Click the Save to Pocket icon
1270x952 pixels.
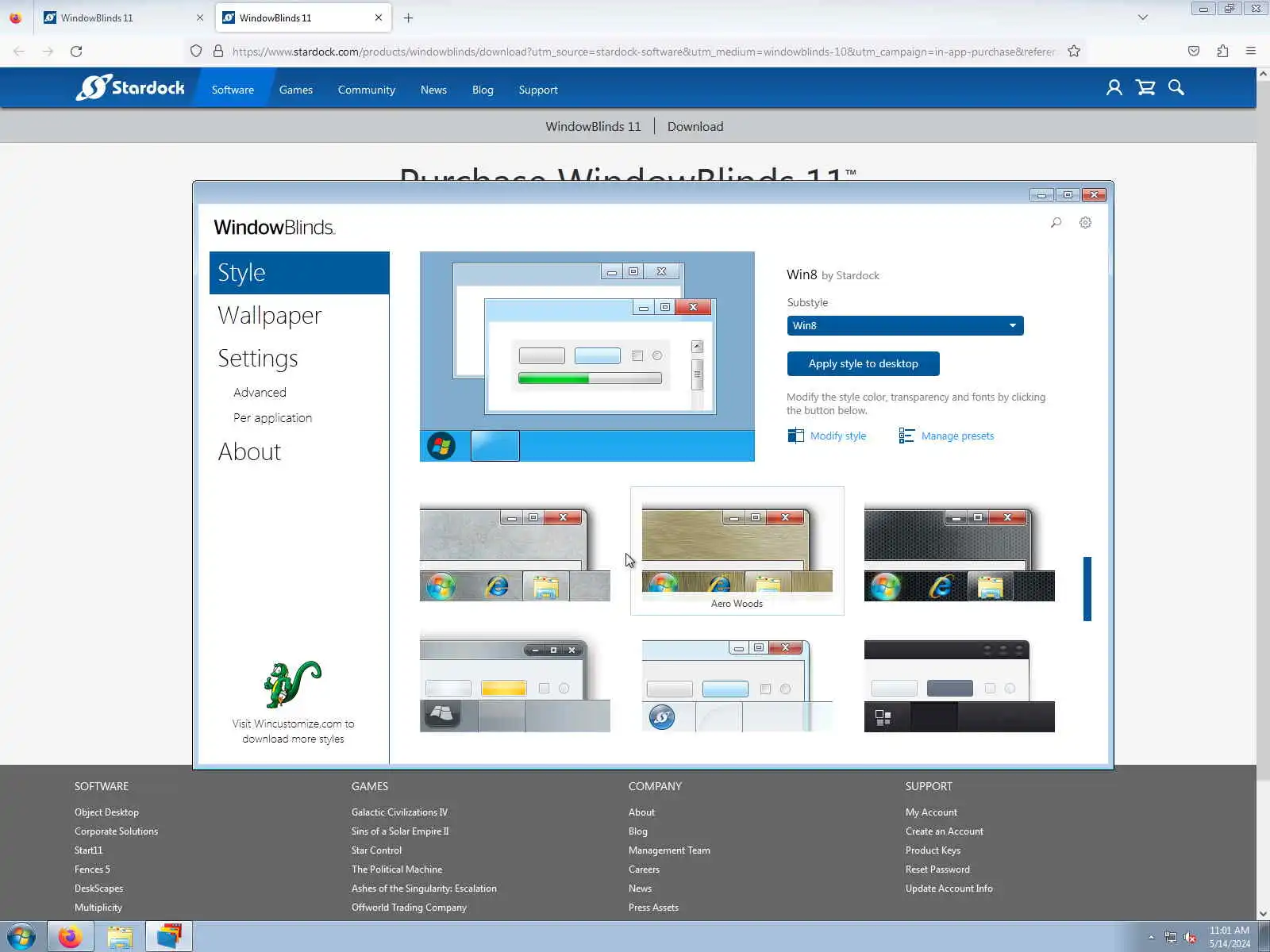pos(1194,51)
